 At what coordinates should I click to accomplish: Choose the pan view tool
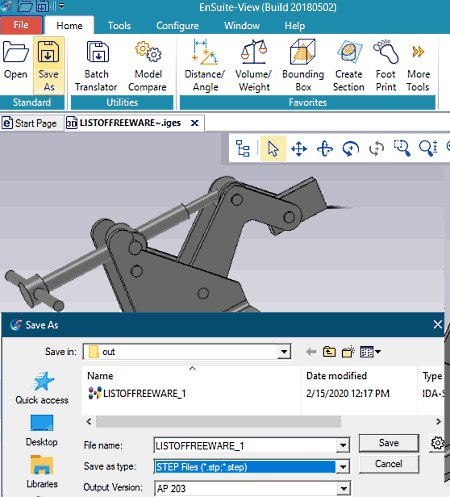tap(299, 148)
